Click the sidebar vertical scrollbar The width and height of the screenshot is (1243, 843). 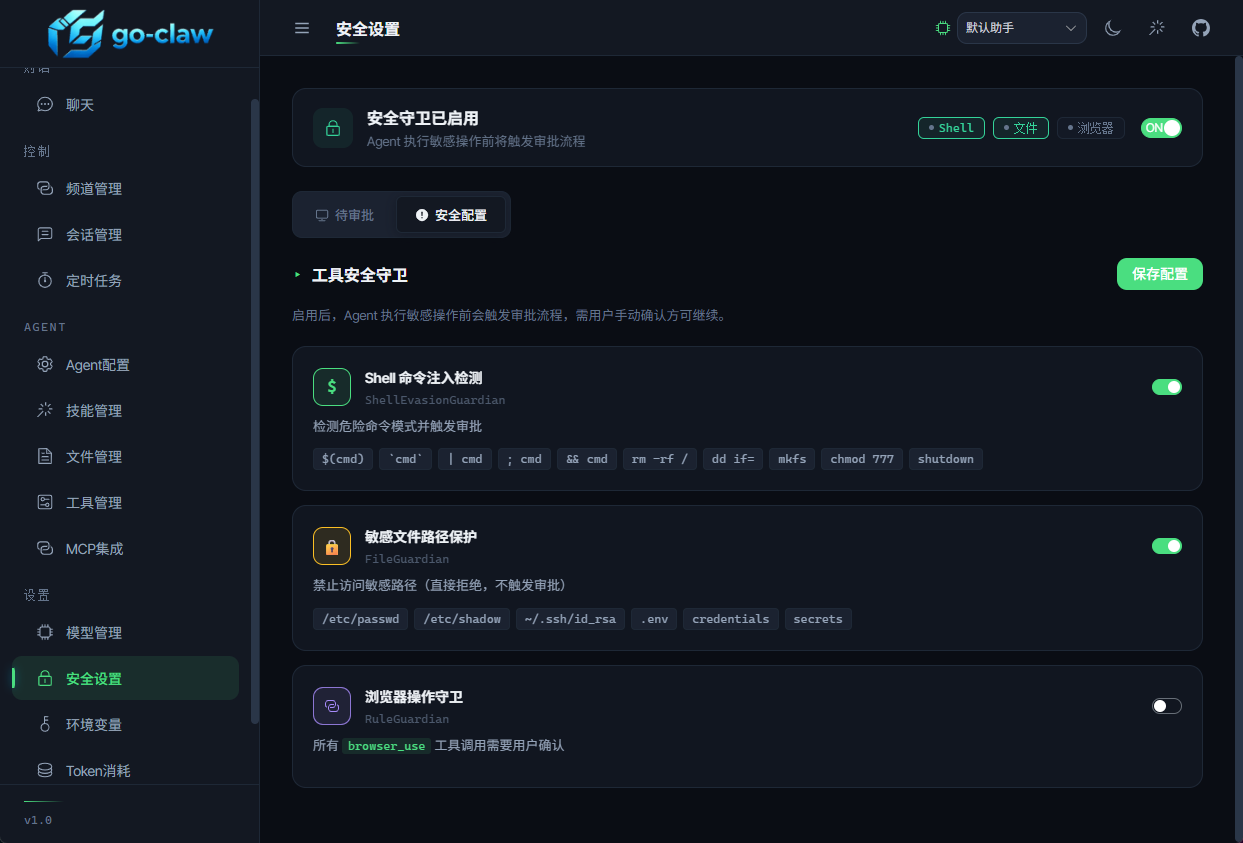click(x=255, y=410)
